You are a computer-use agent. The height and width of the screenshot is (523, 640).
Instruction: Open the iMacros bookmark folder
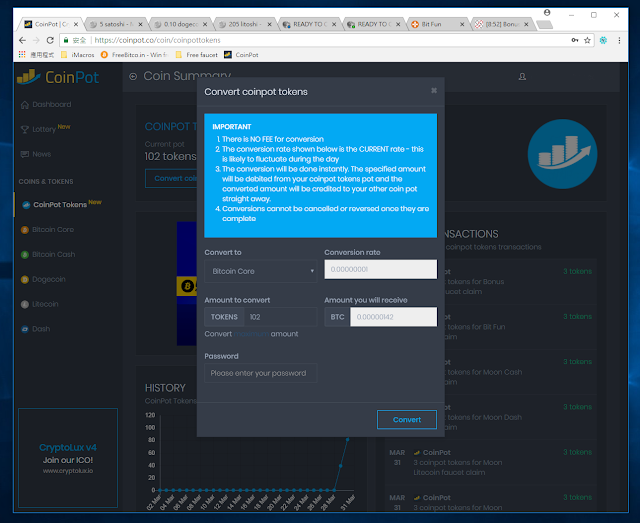pyautogui.click(x=78, y=55)
